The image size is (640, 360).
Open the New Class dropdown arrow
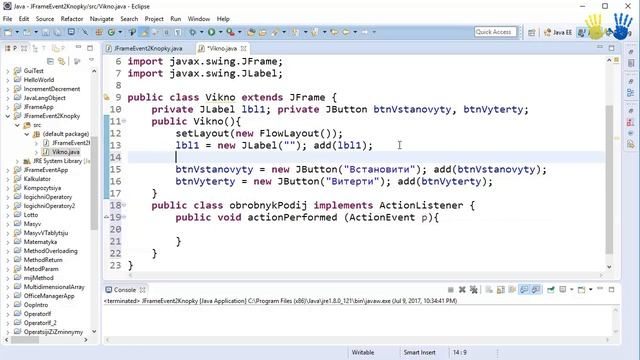(120, 32)
